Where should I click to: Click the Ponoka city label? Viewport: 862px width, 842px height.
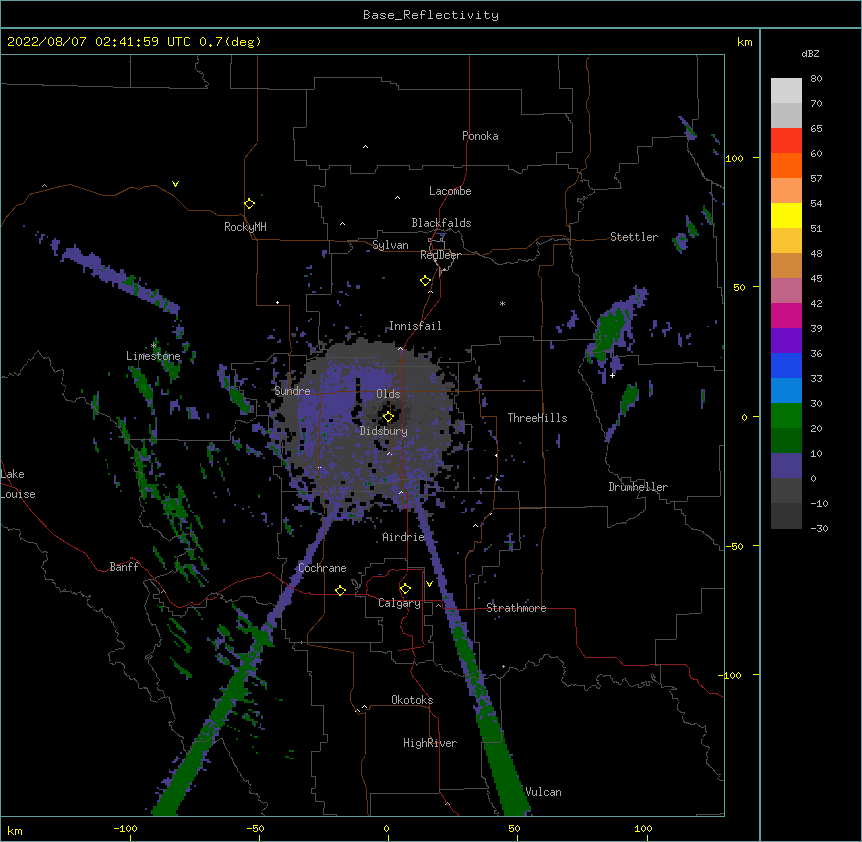click(x=480, y=136)
